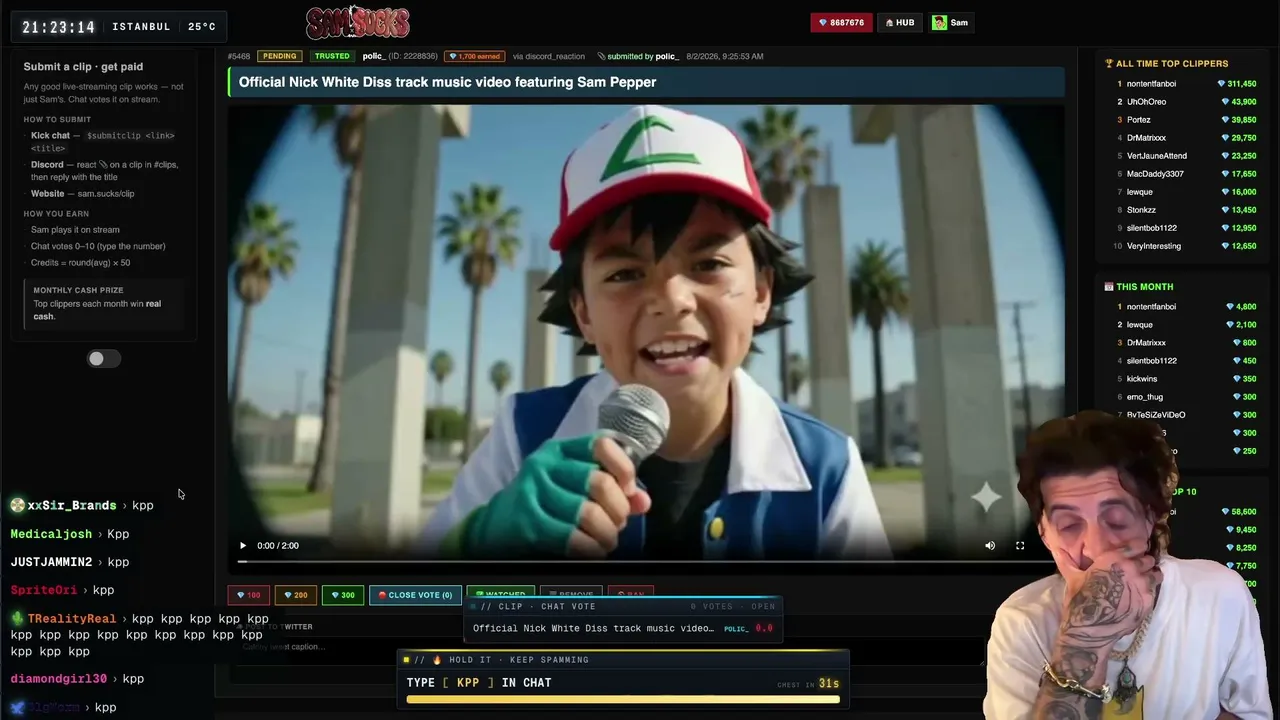The image size is (1280, 720).
Task: Click the 25°C temperature readout
Action: point(202,27)
